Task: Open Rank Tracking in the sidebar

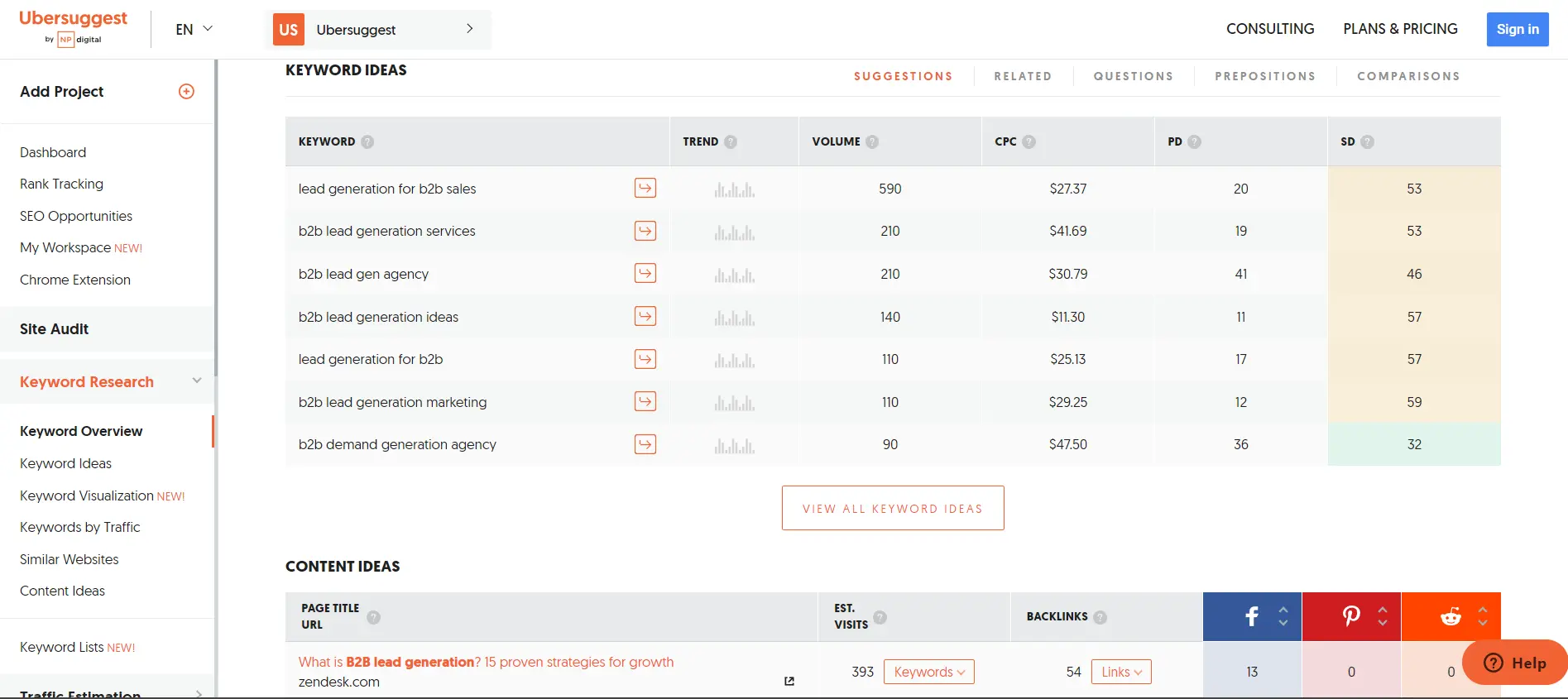Action: pos(61,184)
